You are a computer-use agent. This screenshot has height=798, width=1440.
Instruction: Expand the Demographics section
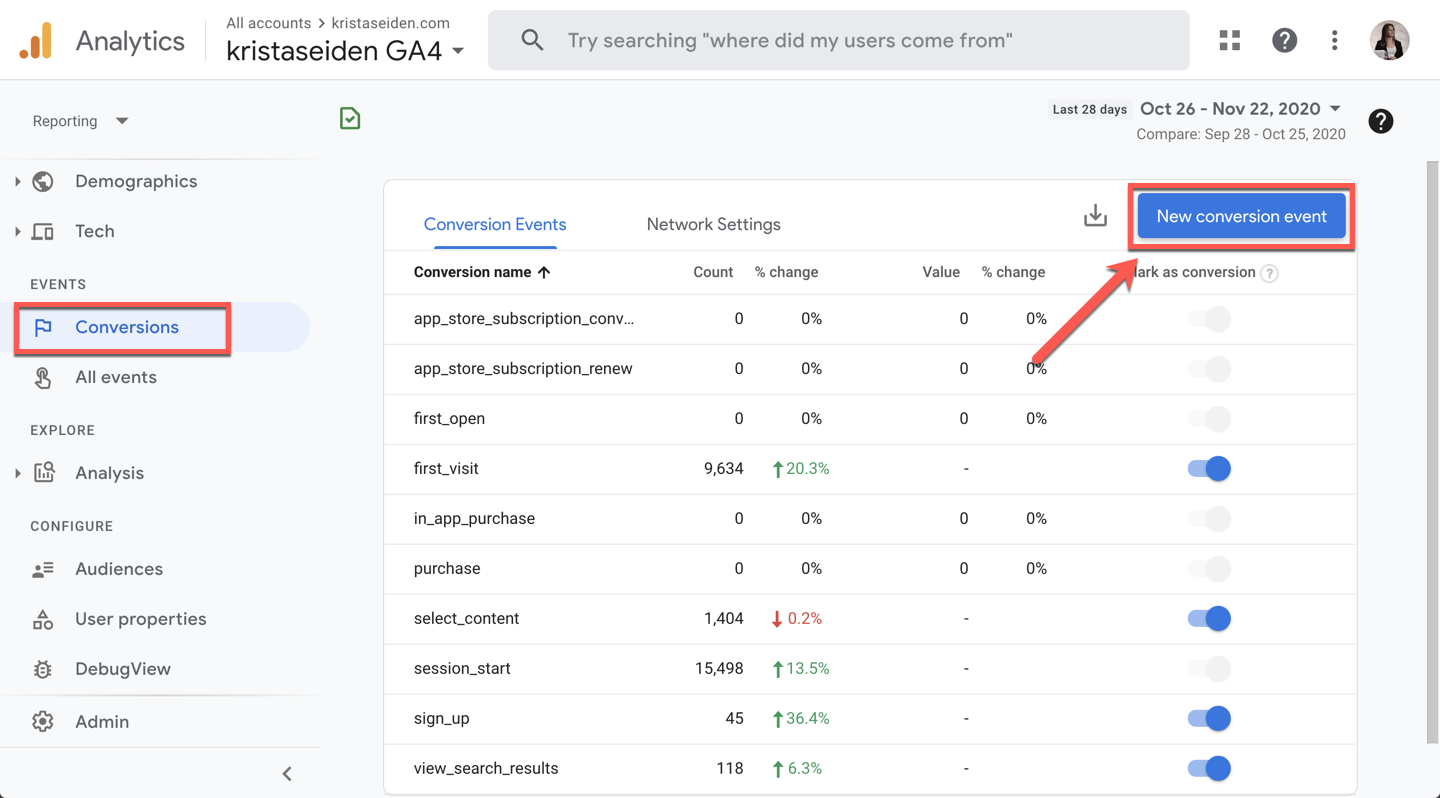(18, 181)
